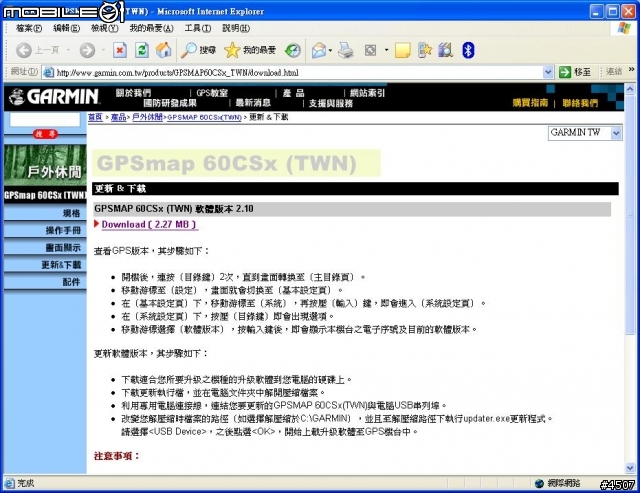Open the 編輯(E) menu
The width and height of the screenshot is (640, 493).
67,28
